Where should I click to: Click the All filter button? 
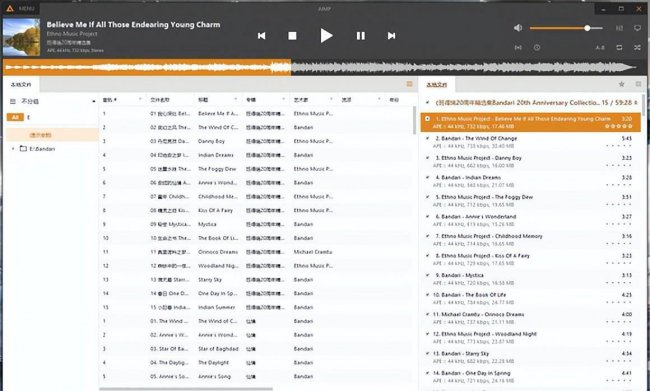pos(15,117)
